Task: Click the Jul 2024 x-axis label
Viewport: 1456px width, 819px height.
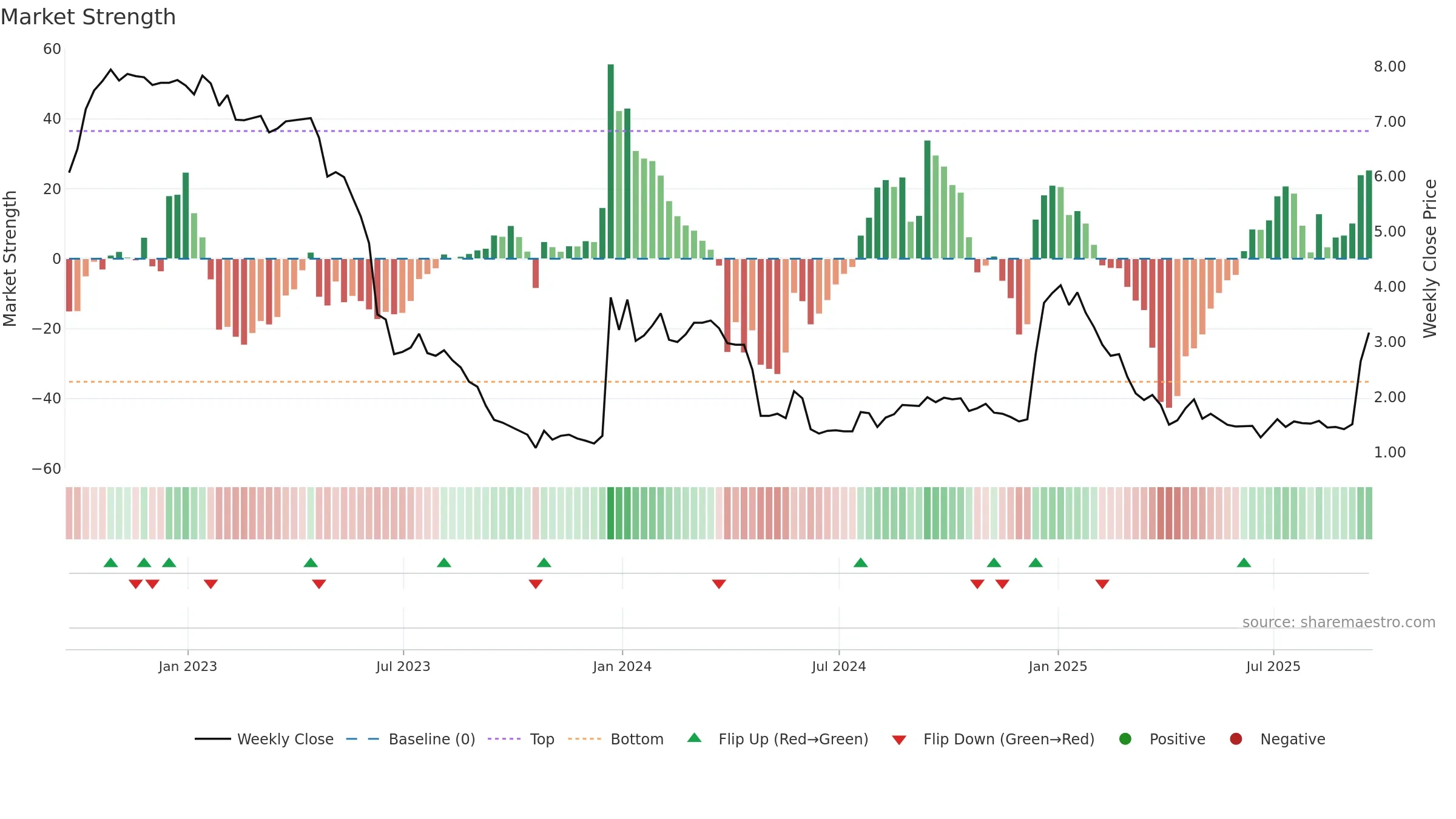Action: coord(839,667)
